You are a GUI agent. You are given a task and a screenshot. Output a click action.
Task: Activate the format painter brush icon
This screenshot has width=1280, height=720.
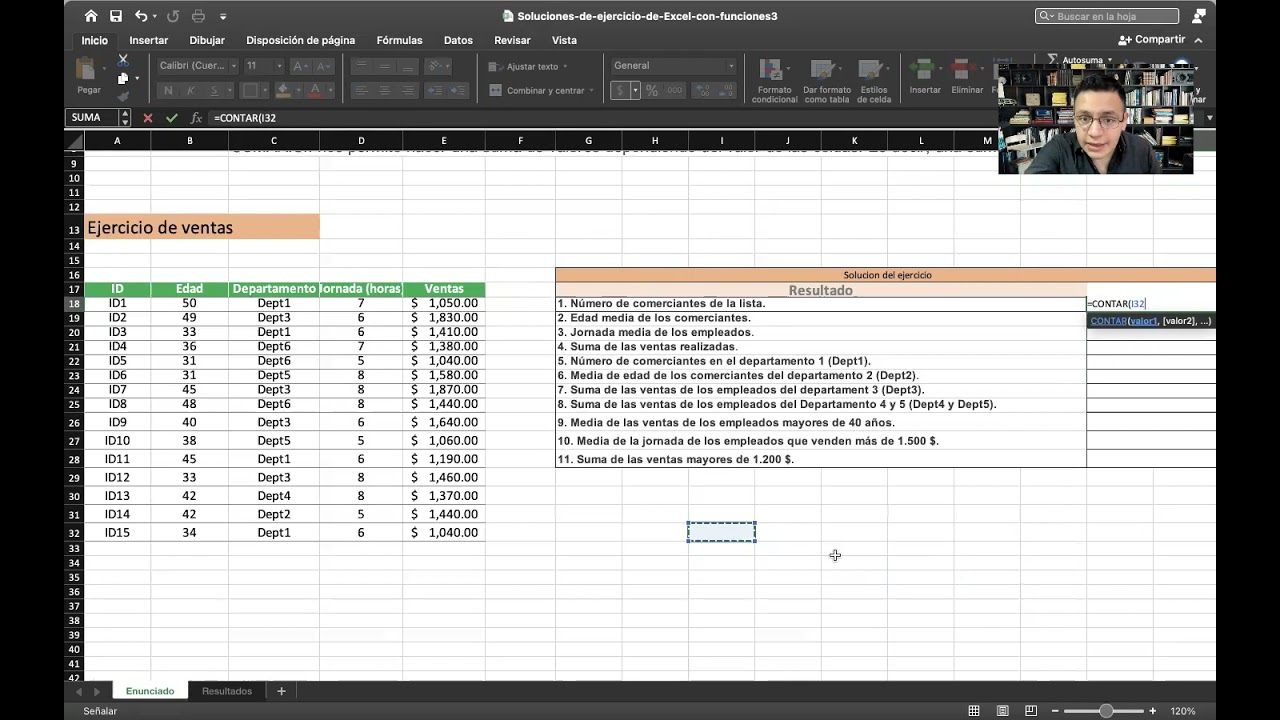pos(123,97)
